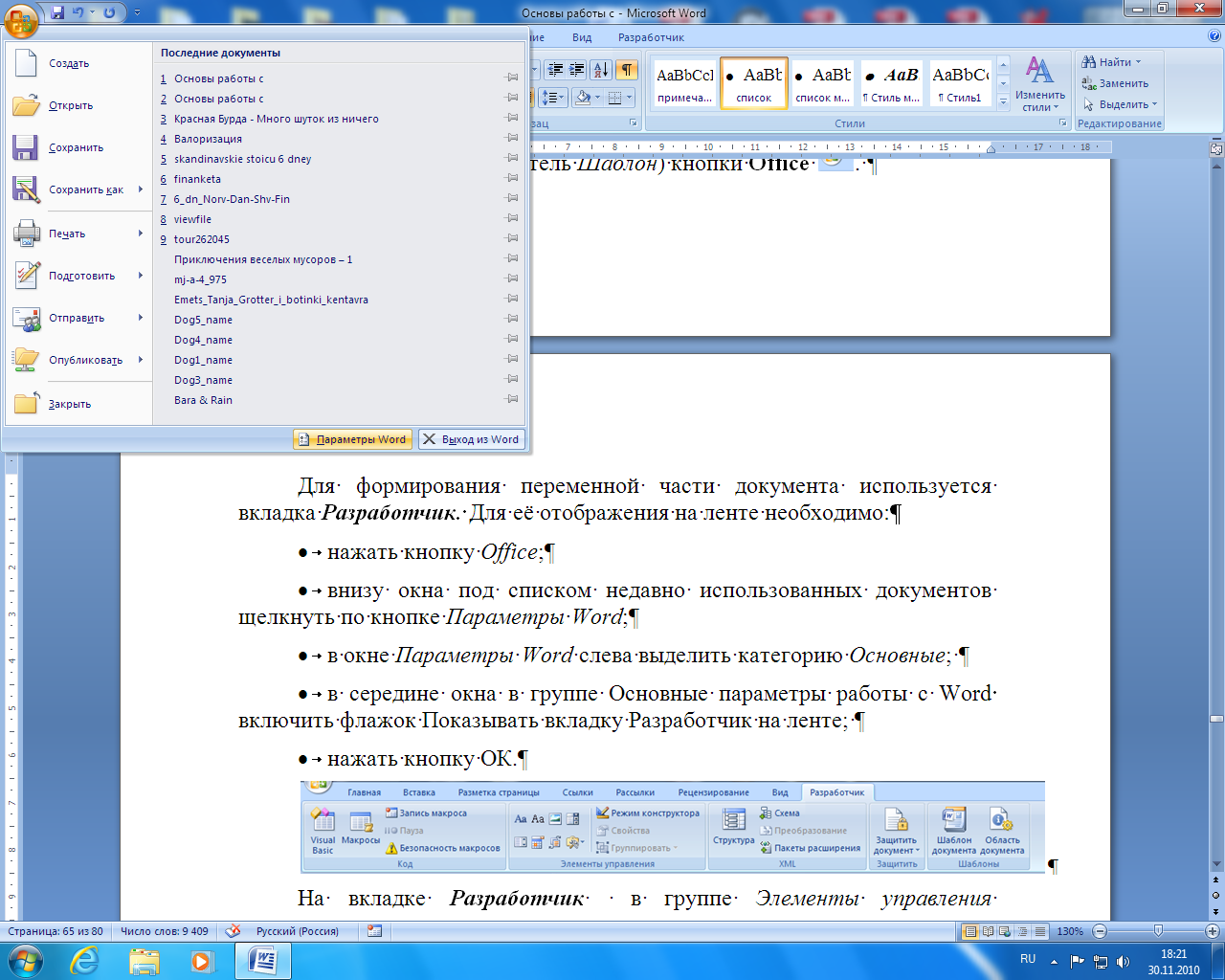Switch to 'Вид' ribbon tab
Image resolution: width=1225 pixels, height=980 pixels.
pos(582,37)
